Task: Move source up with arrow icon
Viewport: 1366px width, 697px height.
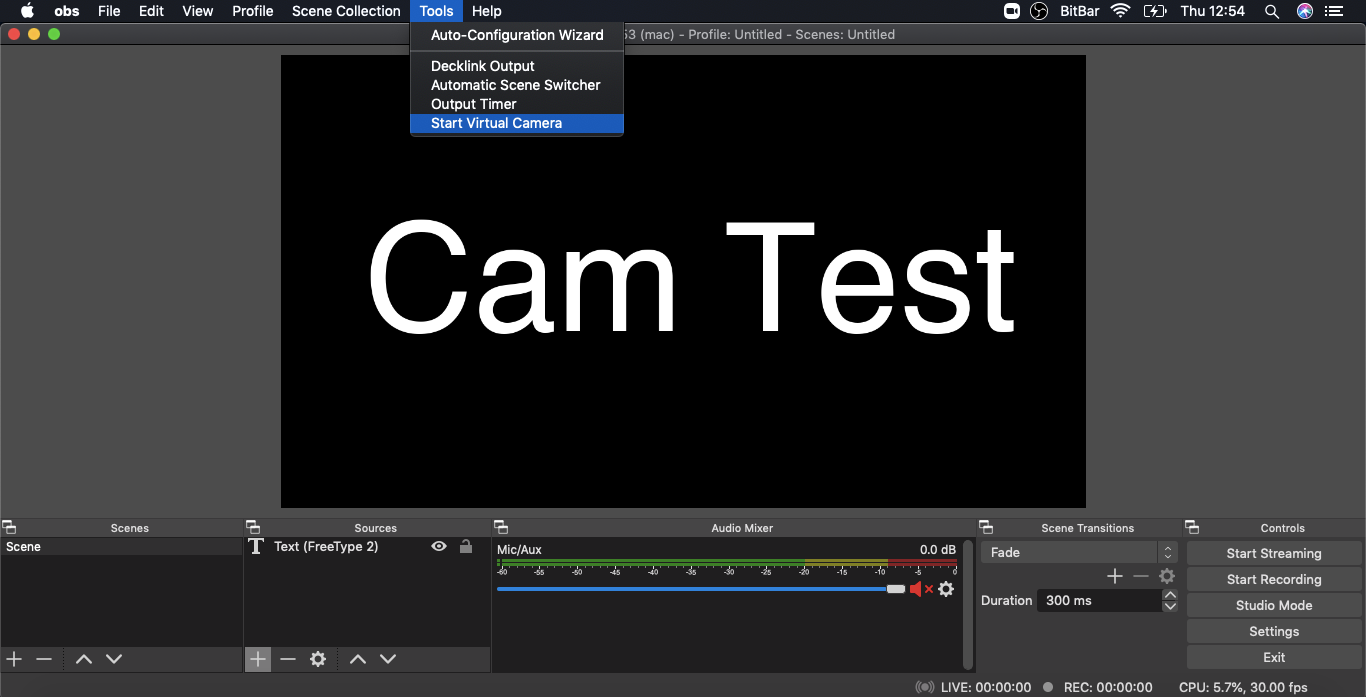Action: coord(358,659)
